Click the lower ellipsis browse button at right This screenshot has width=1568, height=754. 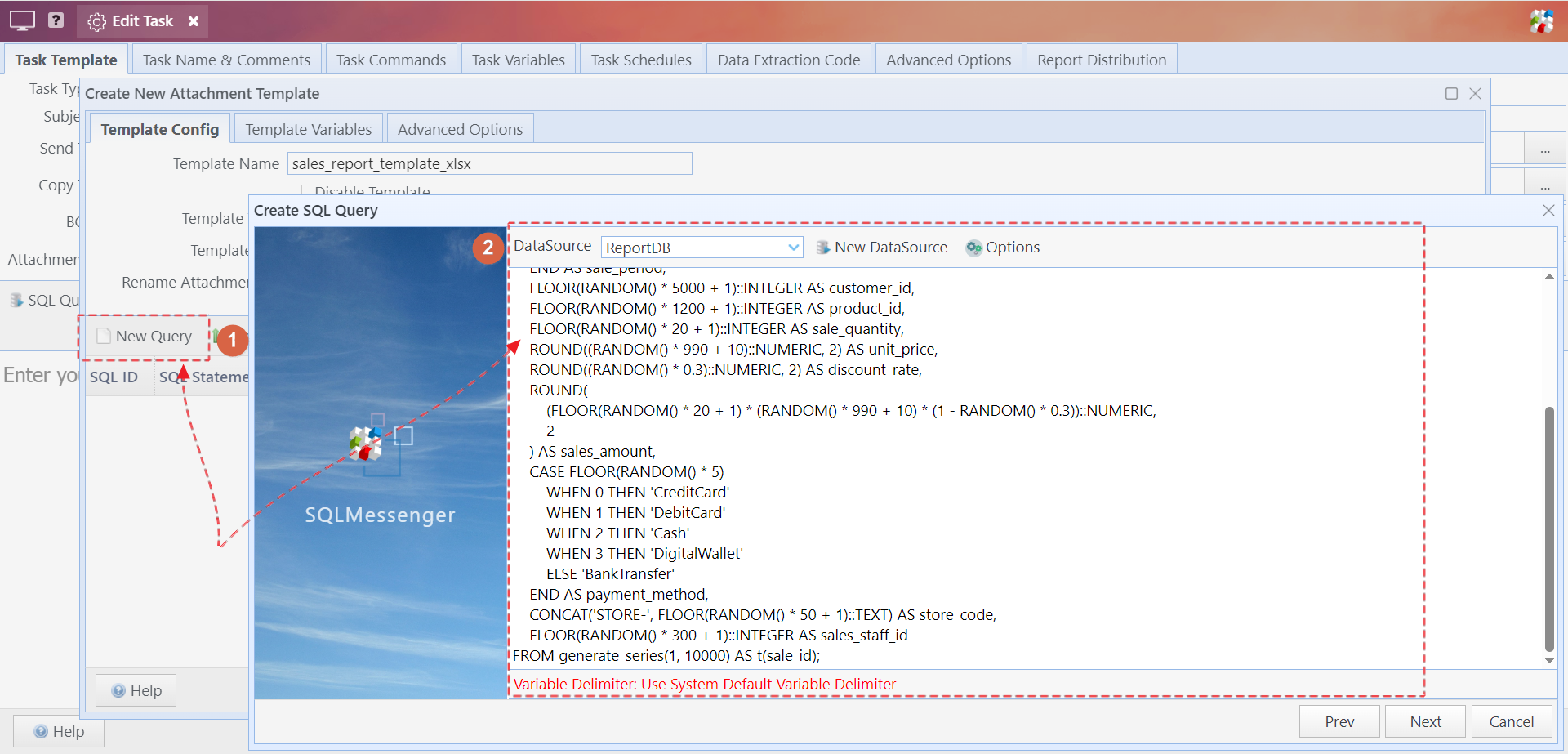coord(1545,185)
